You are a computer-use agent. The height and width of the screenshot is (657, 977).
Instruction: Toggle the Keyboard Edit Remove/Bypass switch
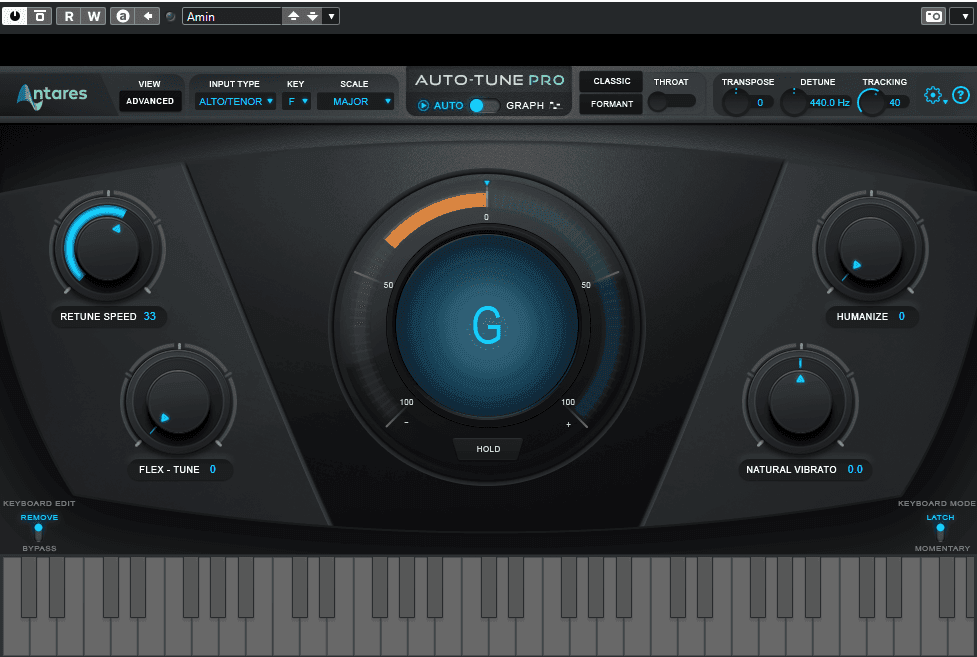click(x=38, y=532)
